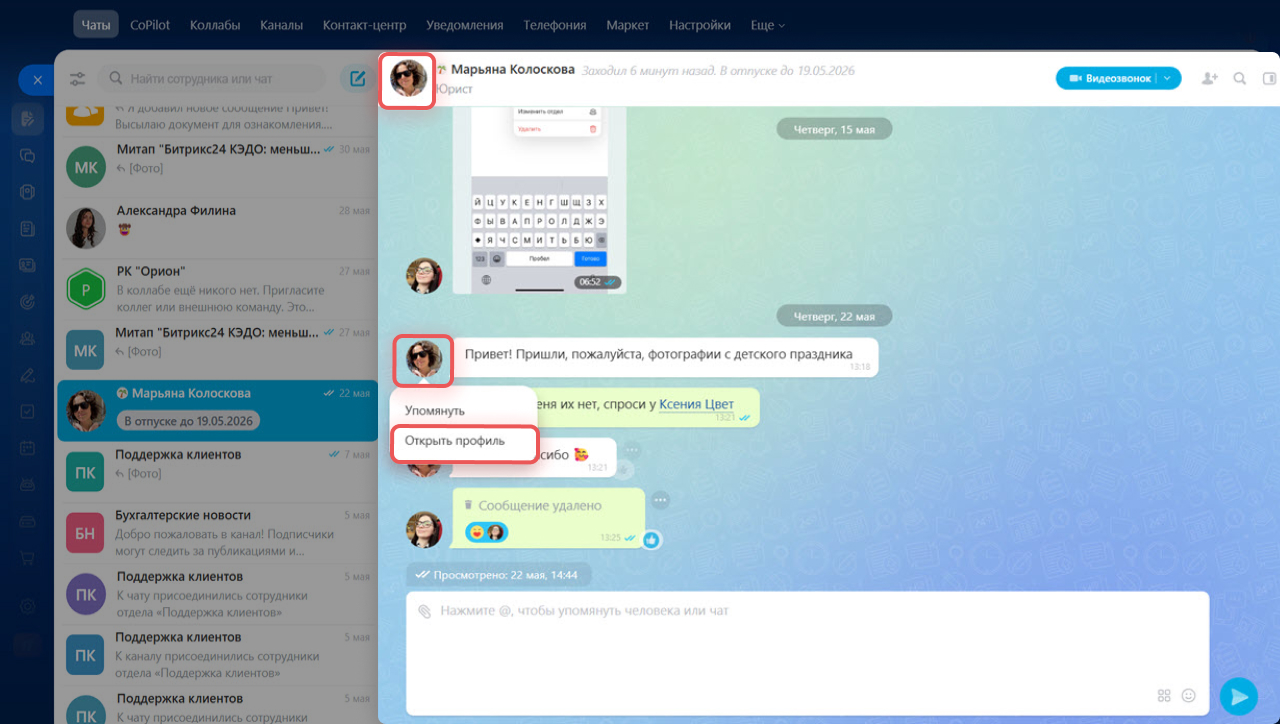Viewport: 1280px width, 724px height.
Task: Click the Просмотрено: 22 мая, 14:44 status
Action: point(499,575)
